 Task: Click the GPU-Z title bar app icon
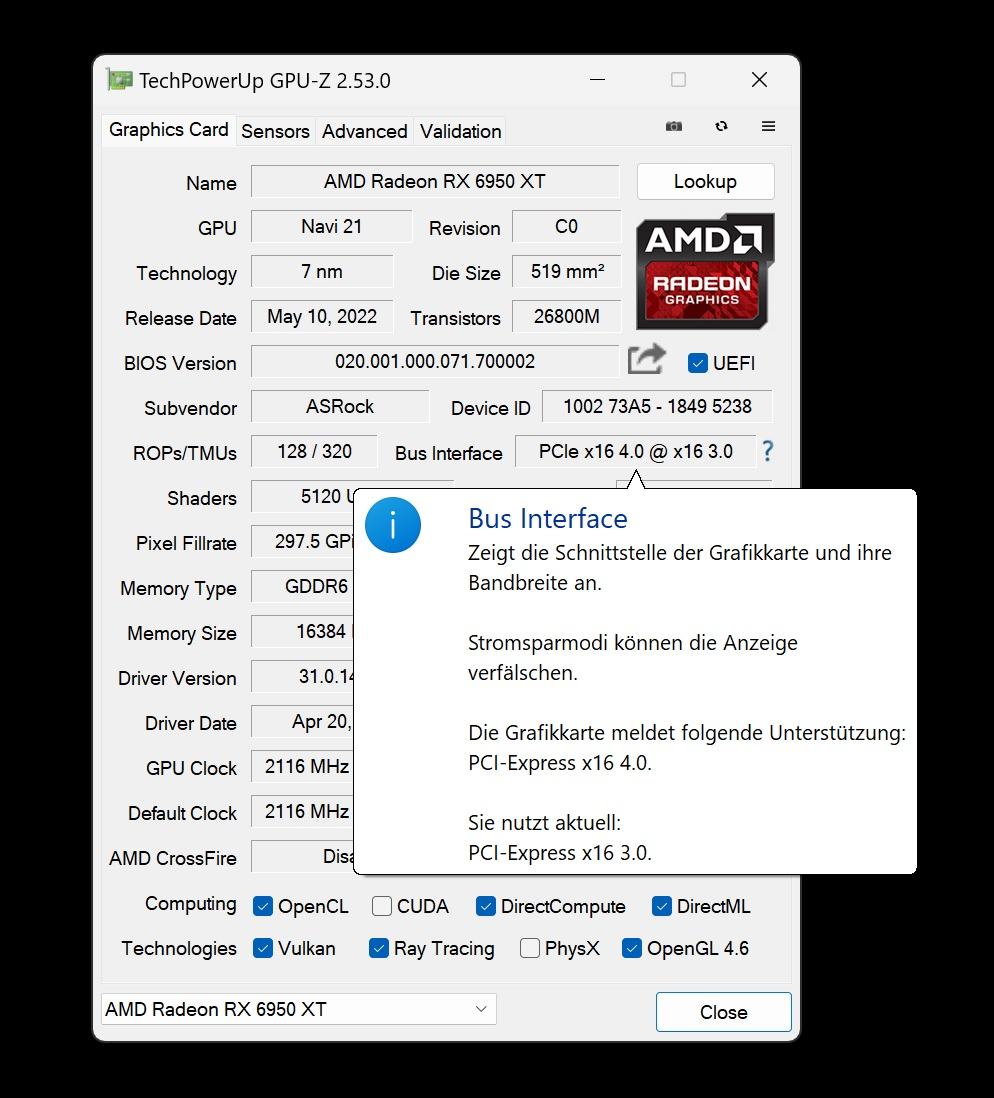(119, 80)
